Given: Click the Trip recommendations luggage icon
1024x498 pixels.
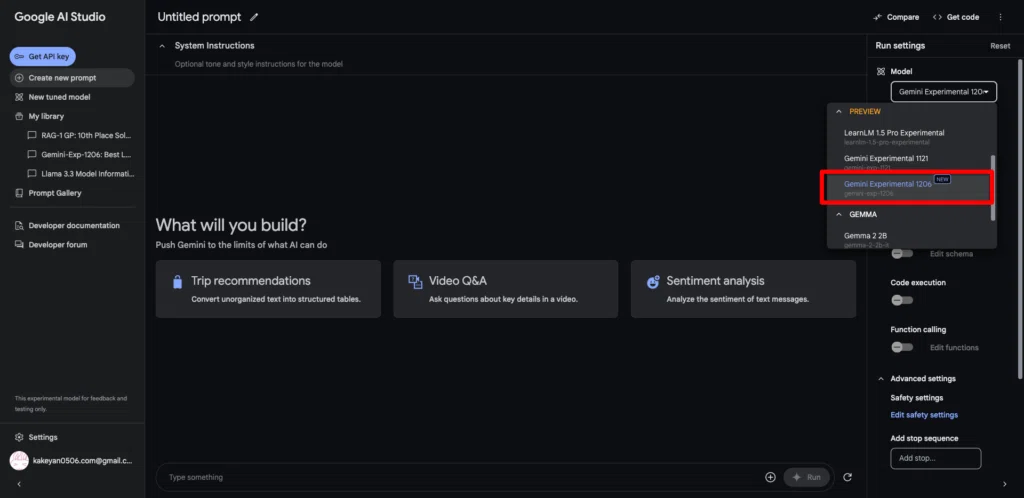Looking at the screenshot, I should coord(177,282).
